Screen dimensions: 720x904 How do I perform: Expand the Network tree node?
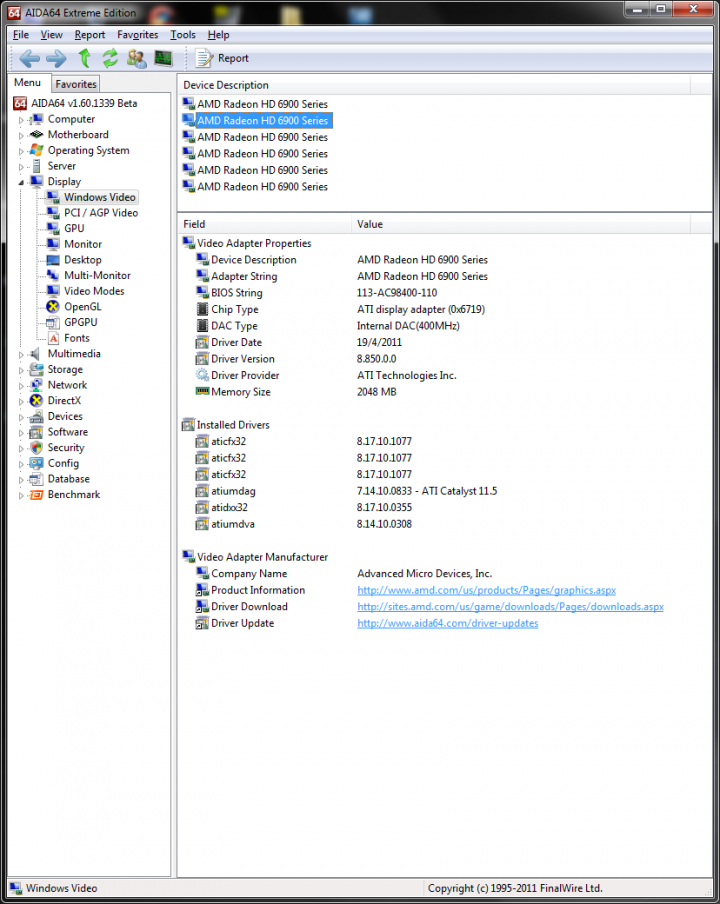tap(21, 386)
